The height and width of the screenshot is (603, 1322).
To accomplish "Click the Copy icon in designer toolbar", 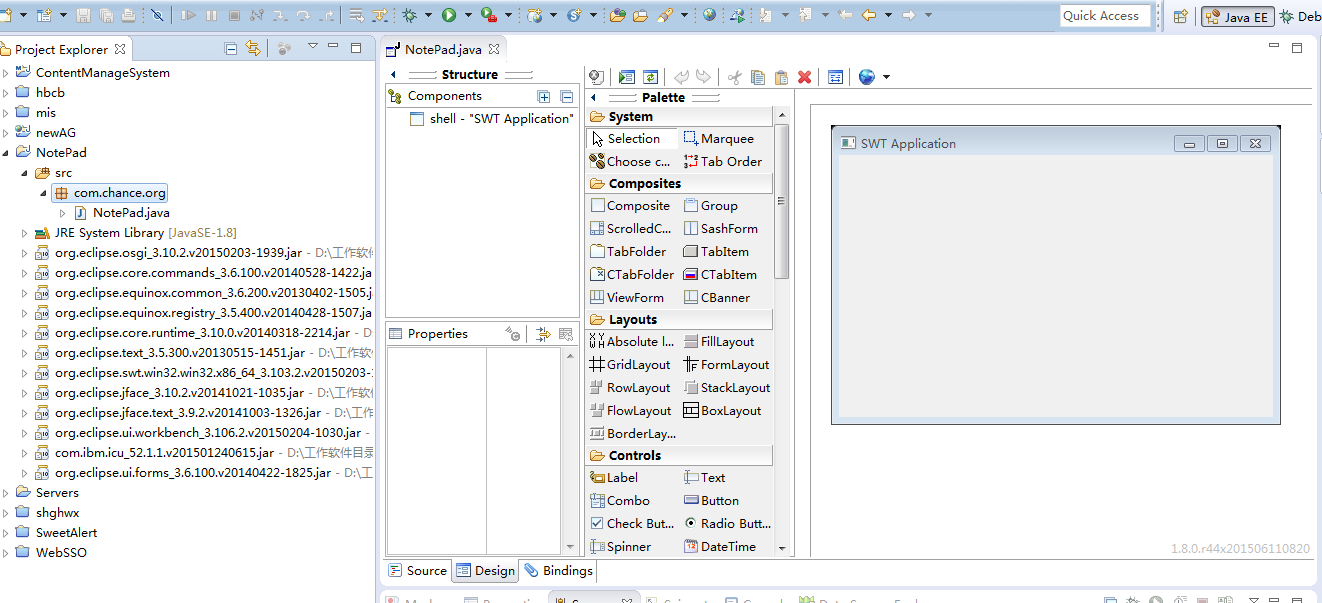I will 757,77.
